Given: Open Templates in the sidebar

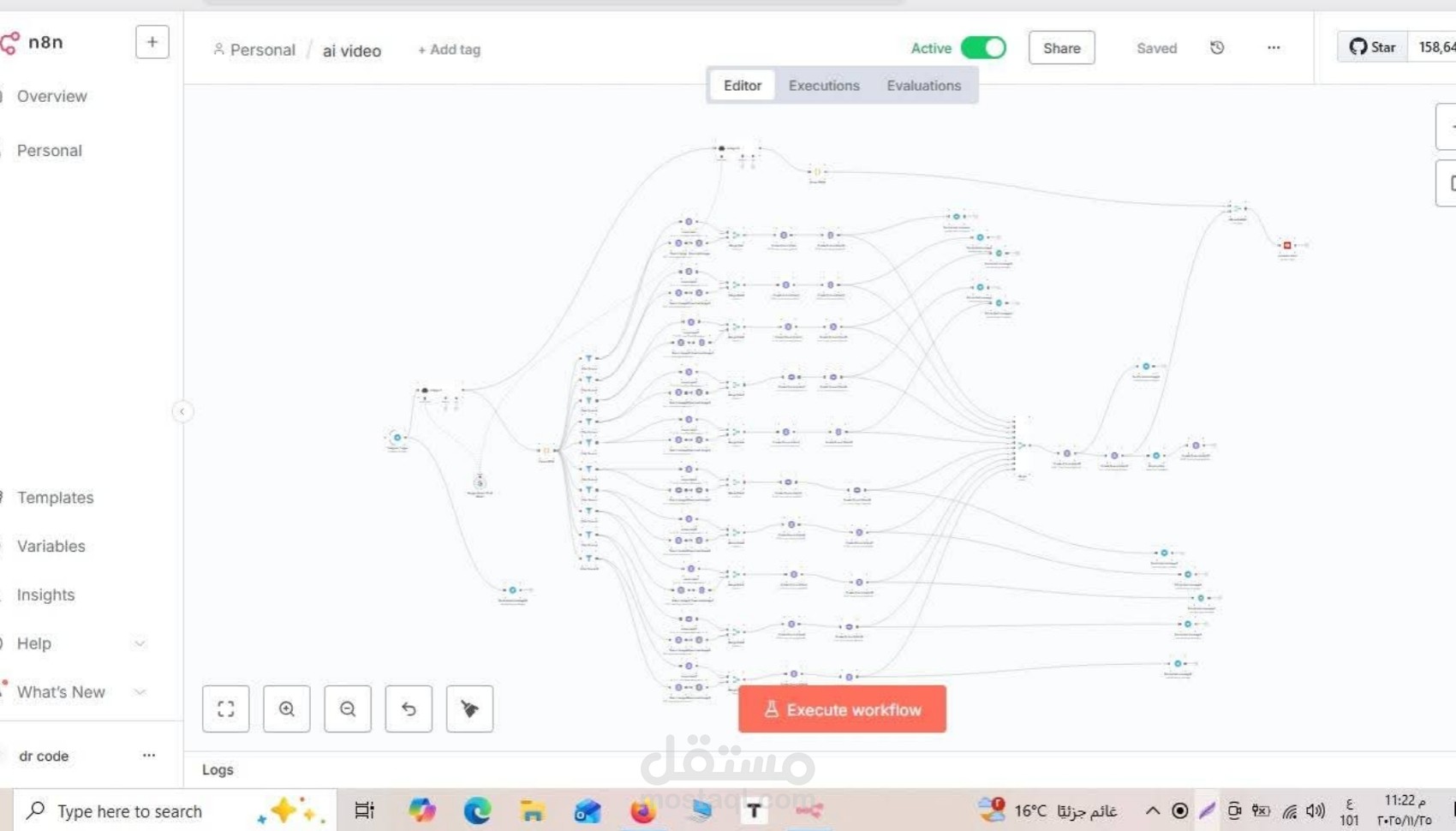Looking at the screenshot, I should (55, 498).
